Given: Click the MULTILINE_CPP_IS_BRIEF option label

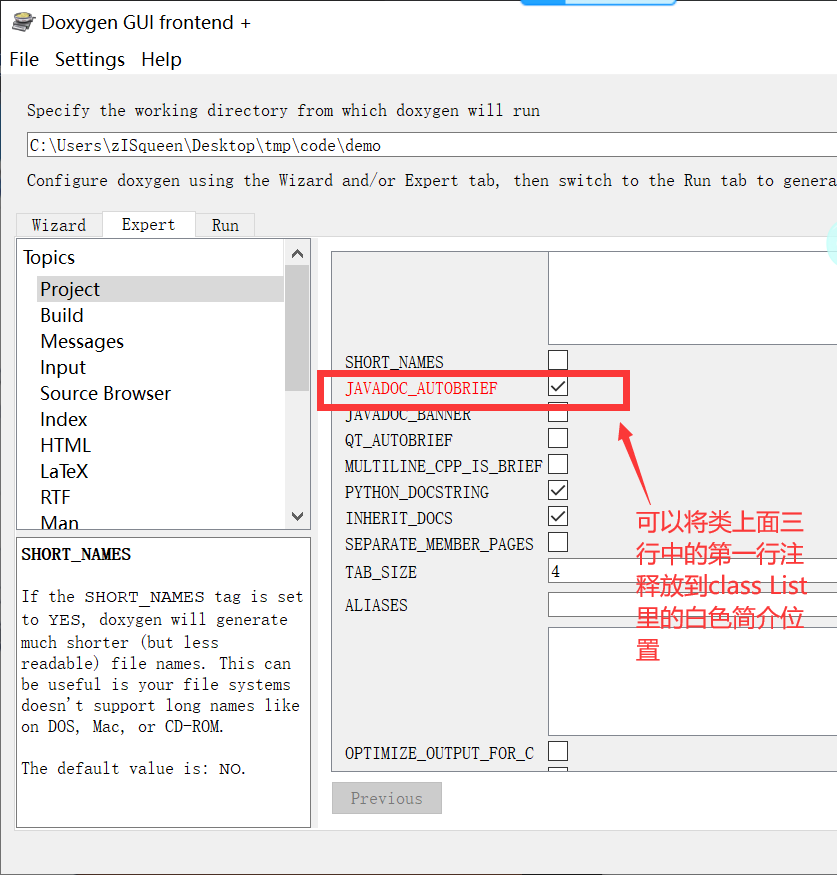Looking at the screenshot, I should click(444, 467).
